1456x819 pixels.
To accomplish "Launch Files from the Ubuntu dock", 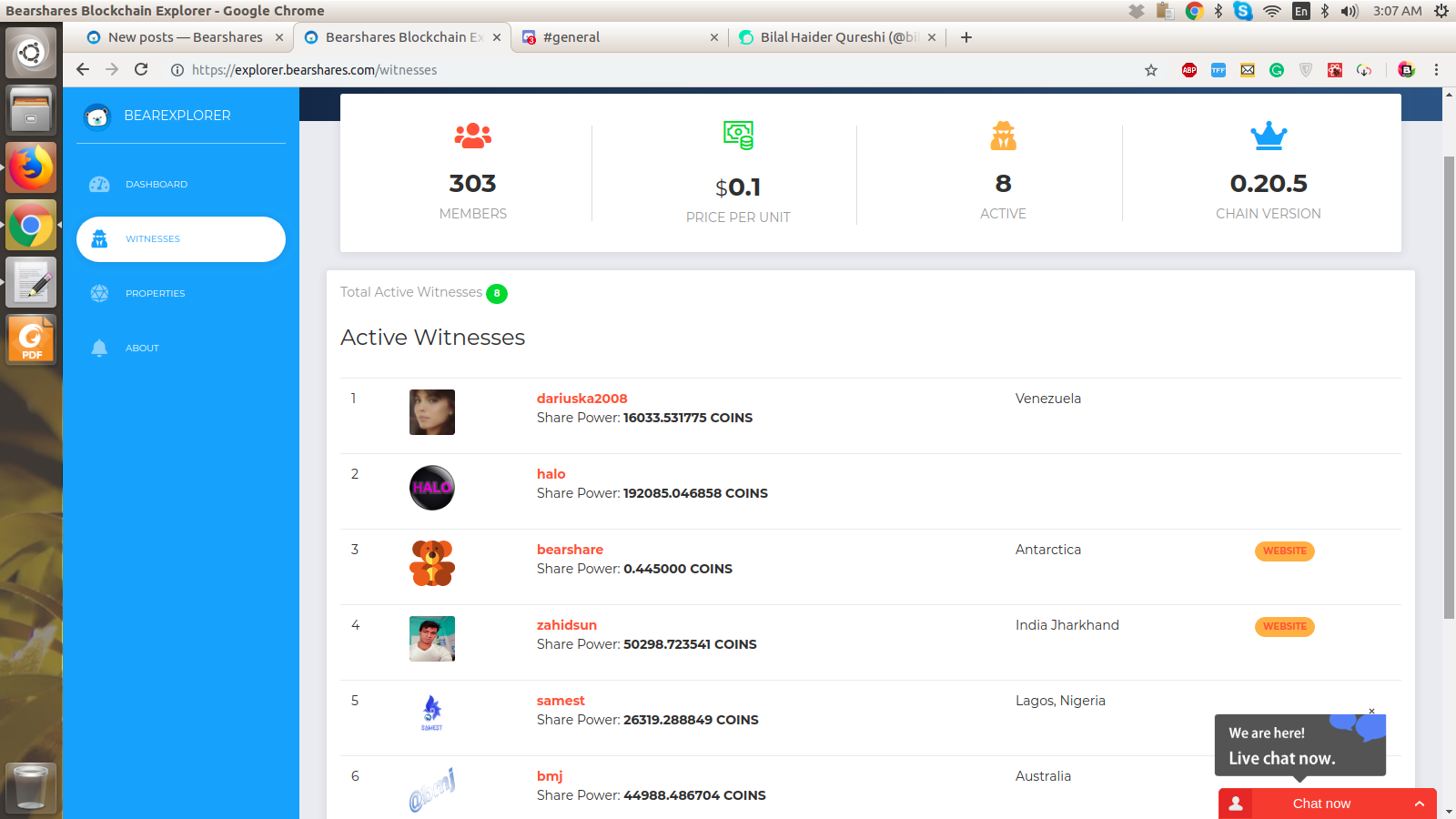I will click(31, 110).
